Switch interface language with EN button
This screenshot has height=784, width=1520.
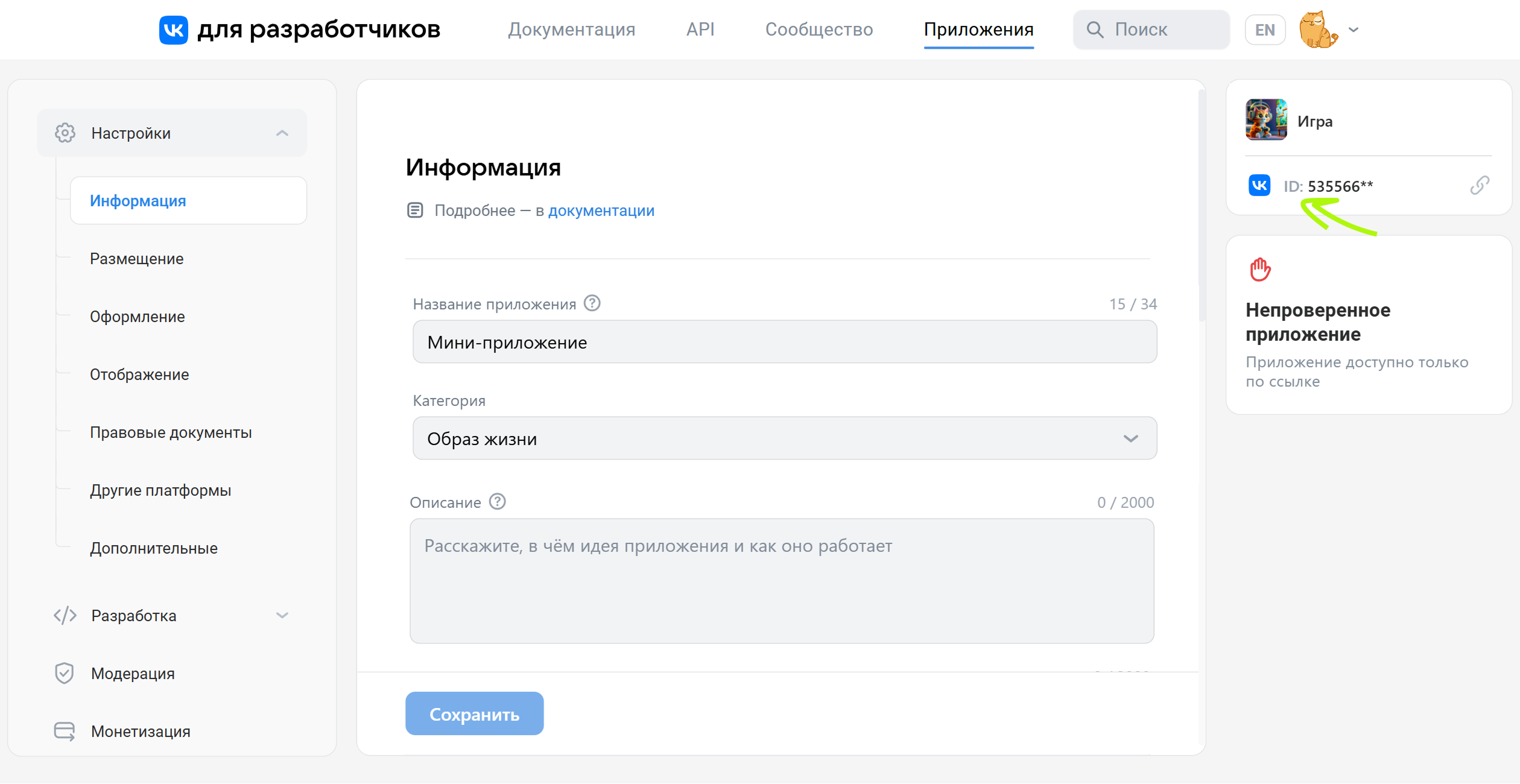[1265, 29]
